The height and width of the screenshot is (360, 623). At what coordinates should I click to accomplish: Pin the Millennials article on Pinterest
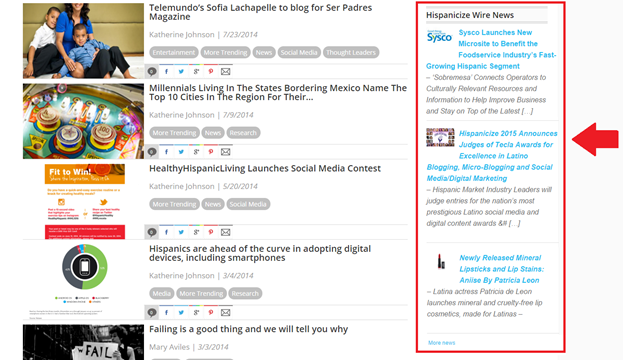point(211,152)
